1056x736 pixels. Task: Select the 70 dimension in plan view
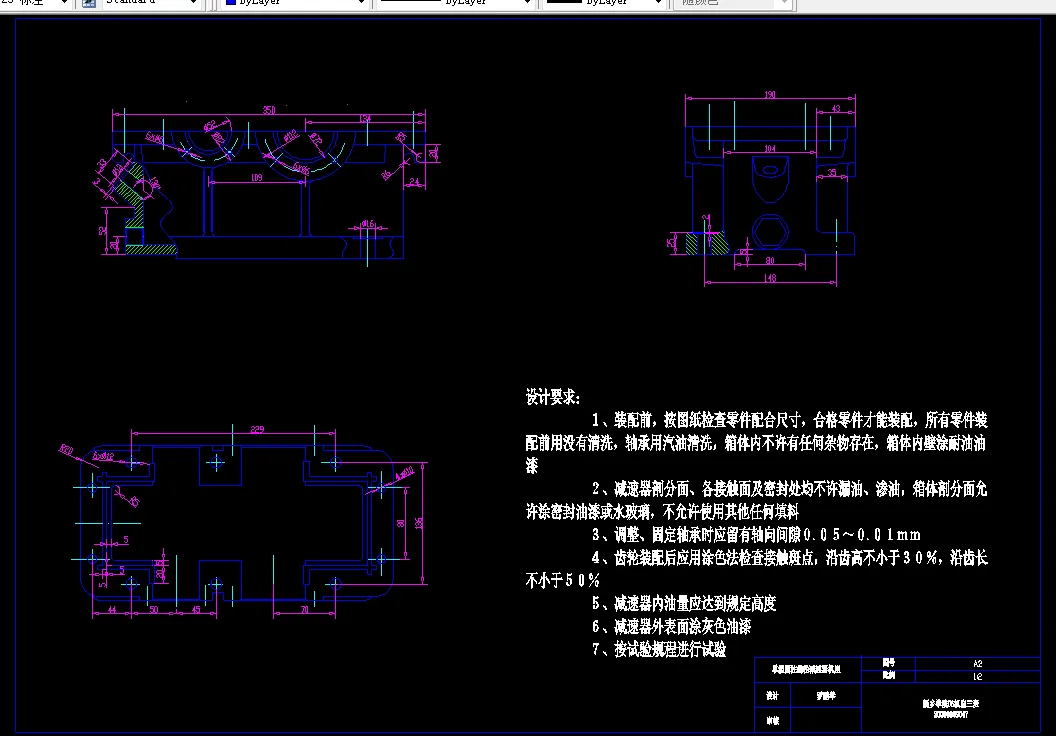(x=304, y=610)
